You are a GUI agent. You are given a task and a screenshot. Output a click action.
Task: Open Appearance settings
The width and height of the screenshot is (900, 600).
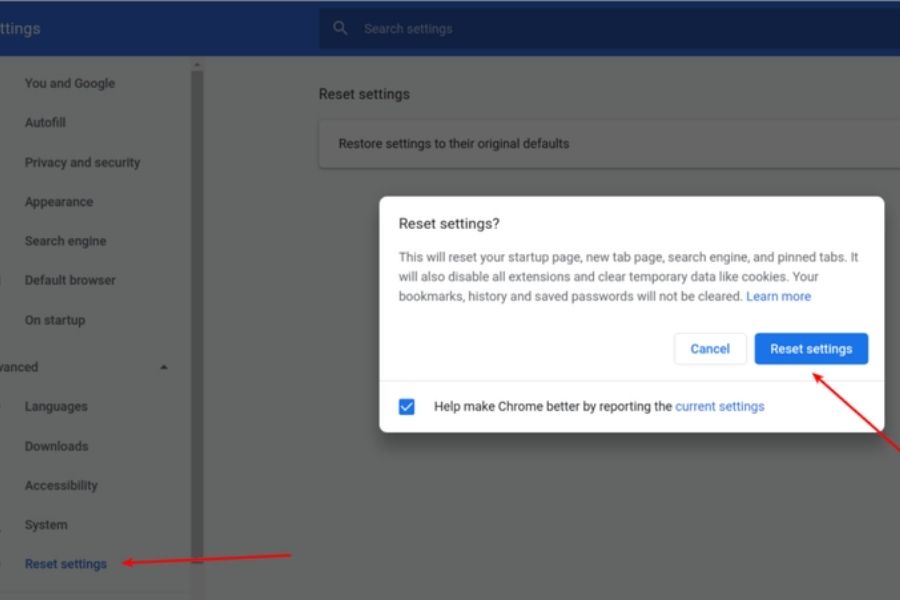[59, 202]
